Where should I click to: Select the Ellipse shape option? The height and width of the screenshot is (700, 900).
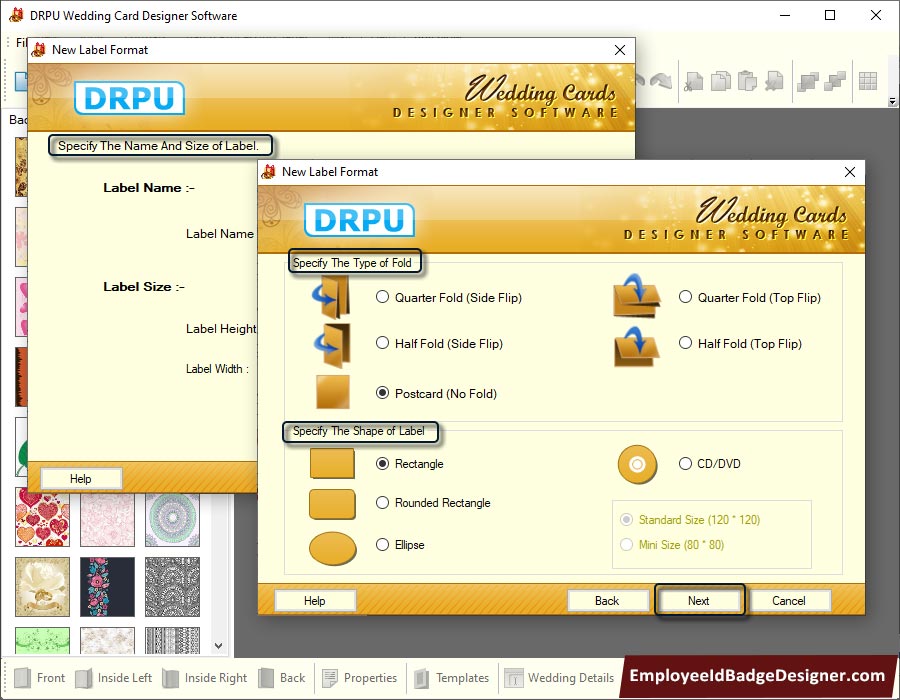click(382, 545)
